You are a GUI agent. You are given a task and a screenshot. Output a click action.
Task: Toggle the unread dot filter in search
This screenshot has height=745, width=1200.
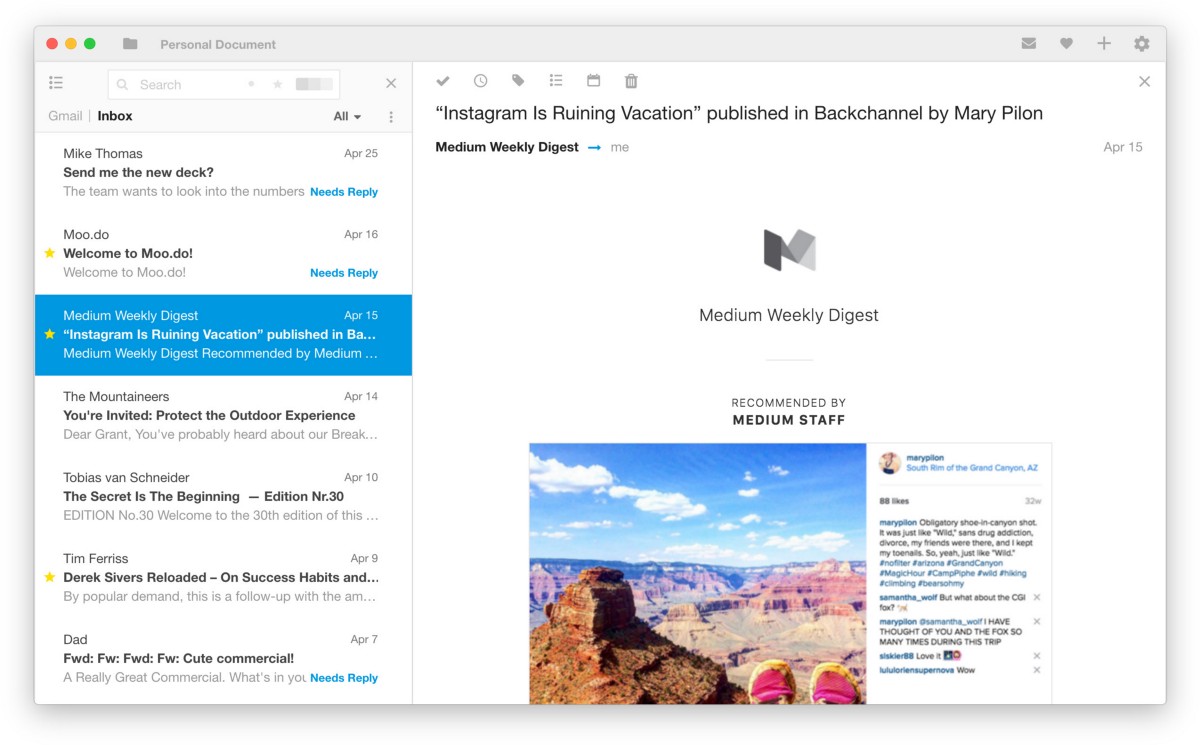click(x=251, y=85)
